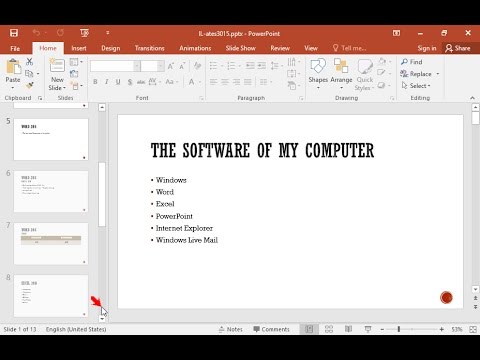This screenshot has width=480, height=360.
Task: Open Font Color dropdown arrow
Action: (x=200, y=82)
